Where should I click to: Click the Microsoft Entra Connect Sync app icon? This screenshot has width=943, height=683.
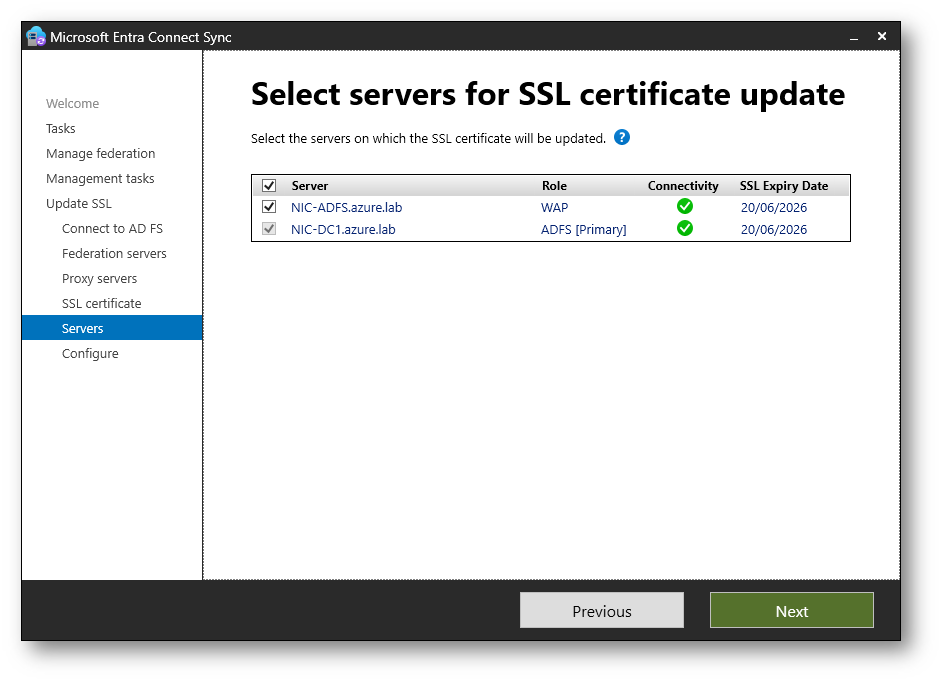click(x=36, y=37)
